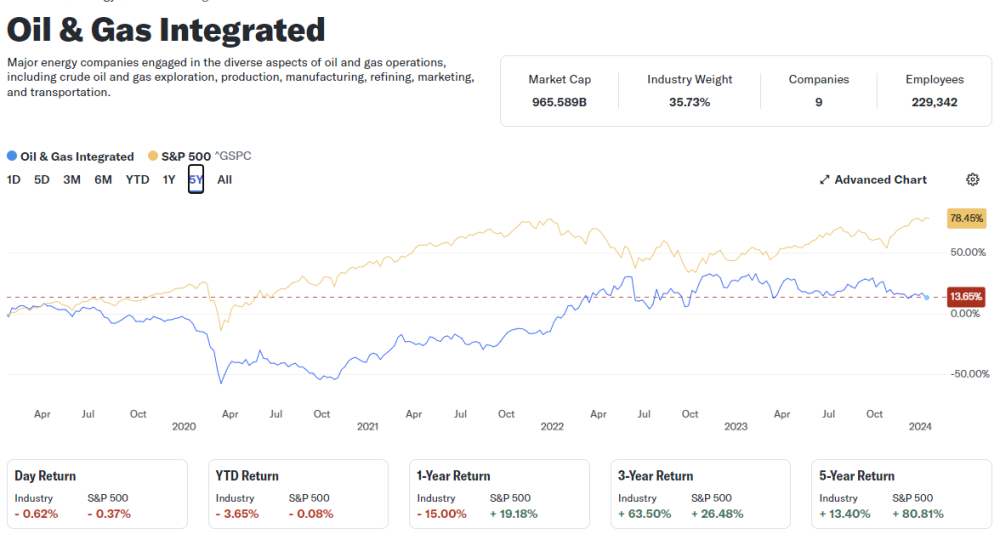Click the 5-Year Return card
Image resolution: width=1000 pixels, height=540 pixels.
point(900,494)
